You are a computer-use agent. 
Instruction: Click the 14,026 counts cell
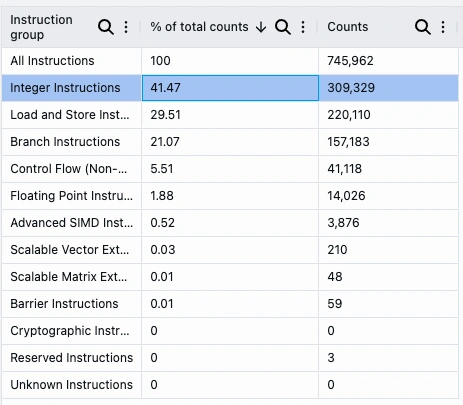click(x=389, y=196)
